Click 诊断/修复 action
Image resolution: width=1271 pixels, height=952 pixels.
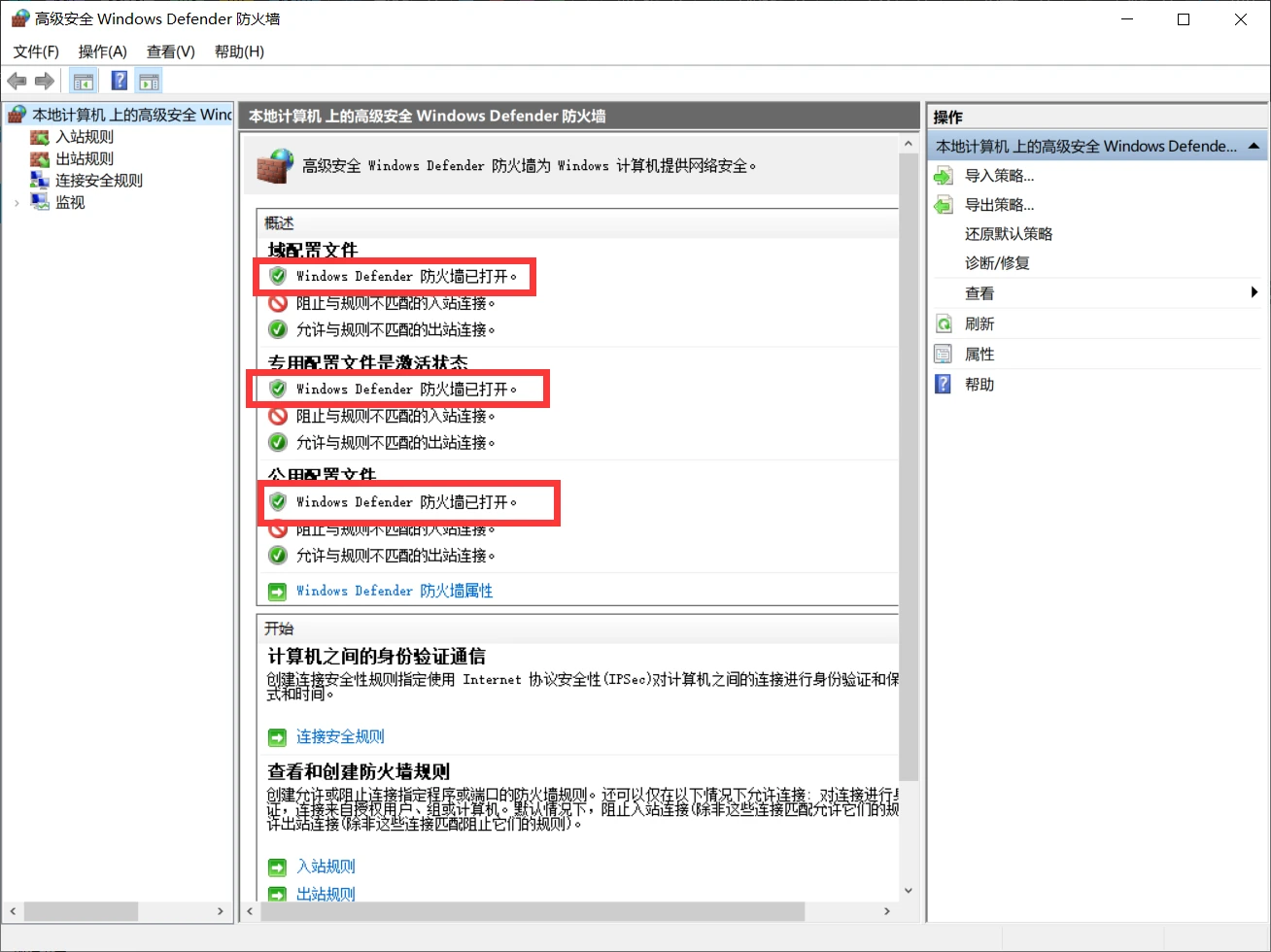click(997, 263)
